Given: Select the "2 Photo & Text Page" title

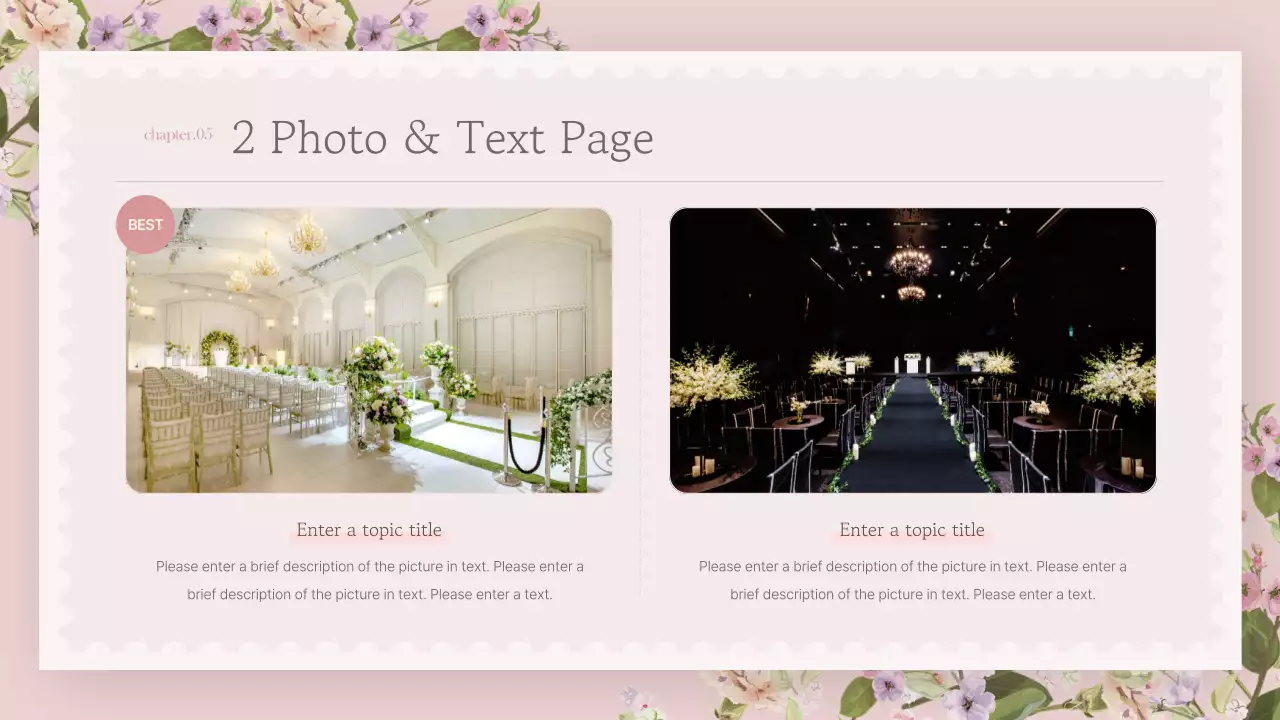Looking at the screenshot, I should (x=442, y=138).
